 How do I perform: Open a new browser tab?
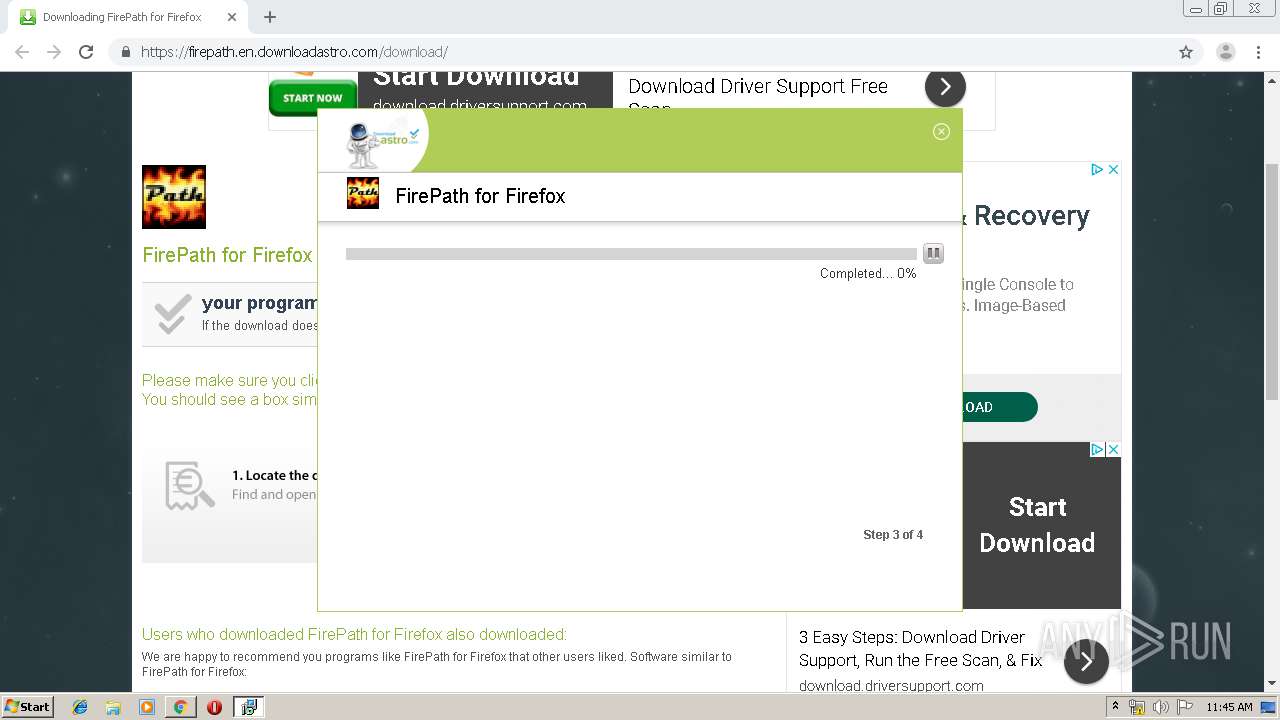[x=270, y=17]
